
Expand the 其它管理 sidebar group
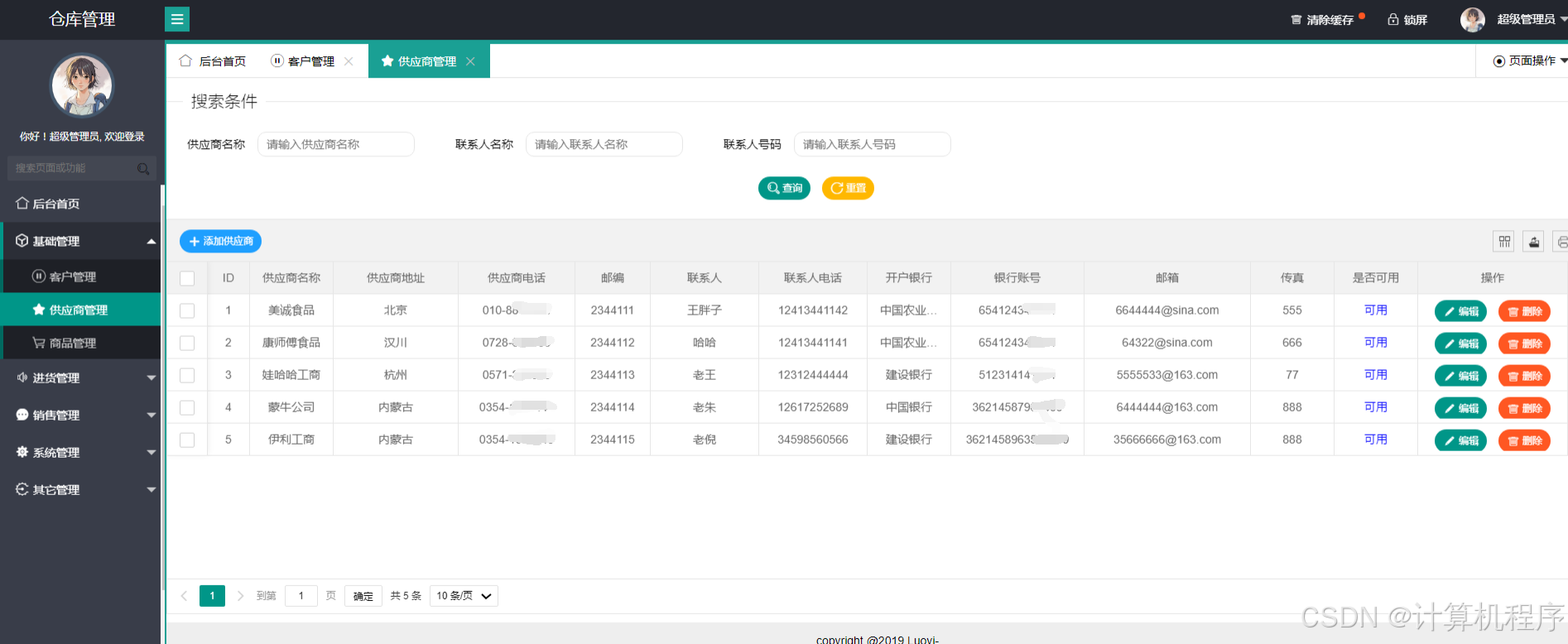point(80,489)
